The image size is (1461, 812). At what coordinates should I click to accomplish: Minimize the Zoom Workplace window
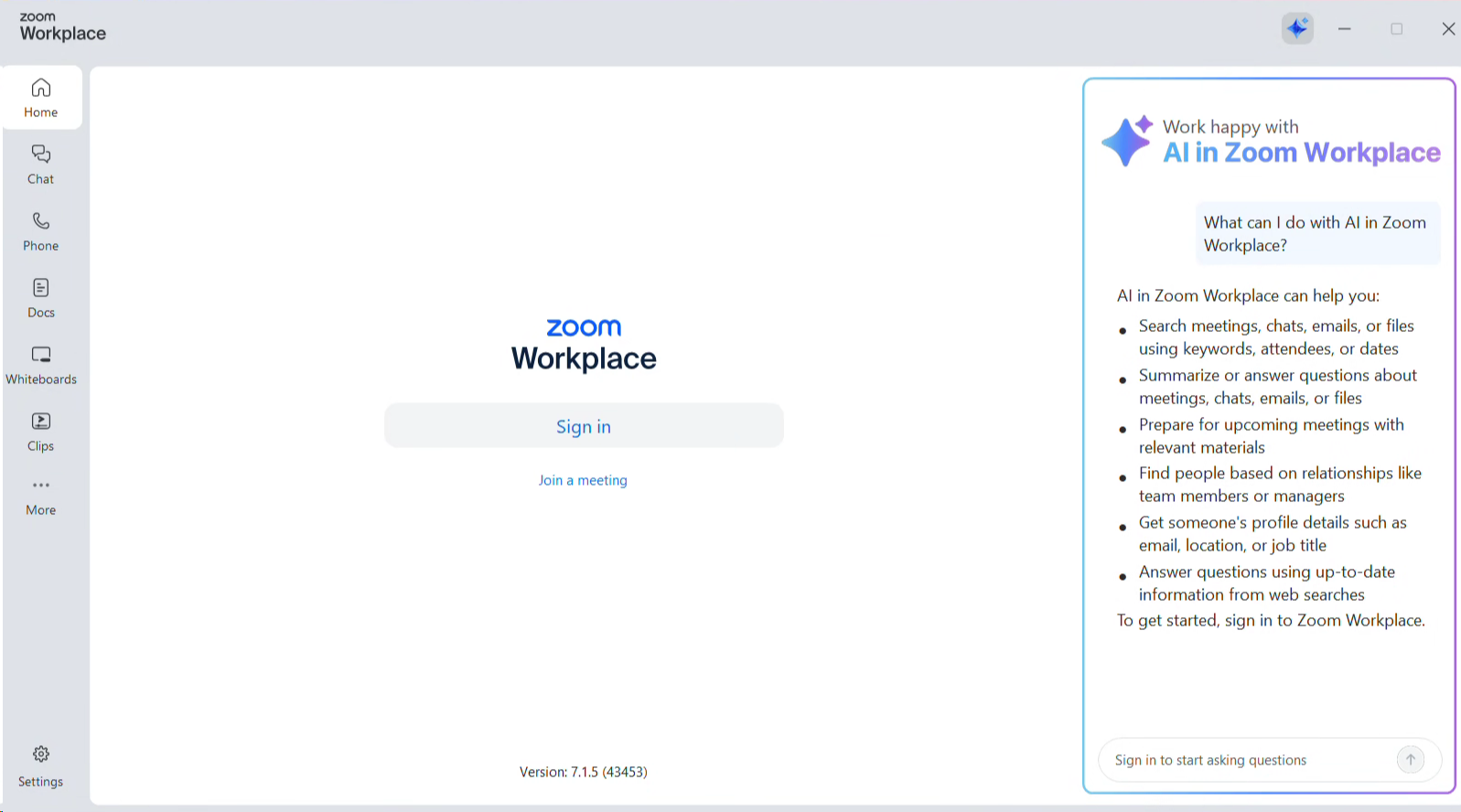click(x=1344, y=29)
